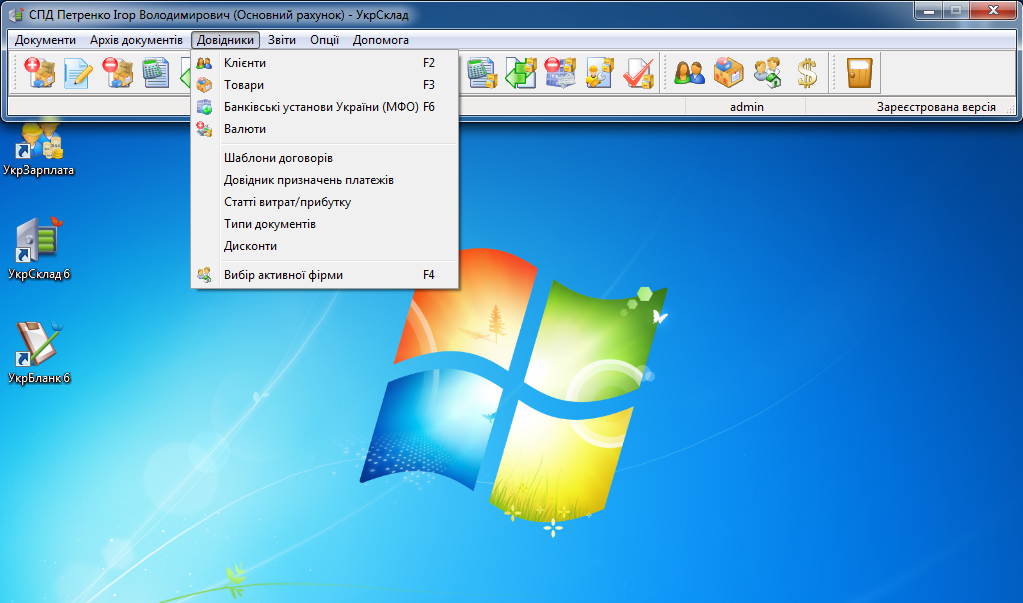Open Банківські установи України (МФО) entry

(x=321, y=107)
